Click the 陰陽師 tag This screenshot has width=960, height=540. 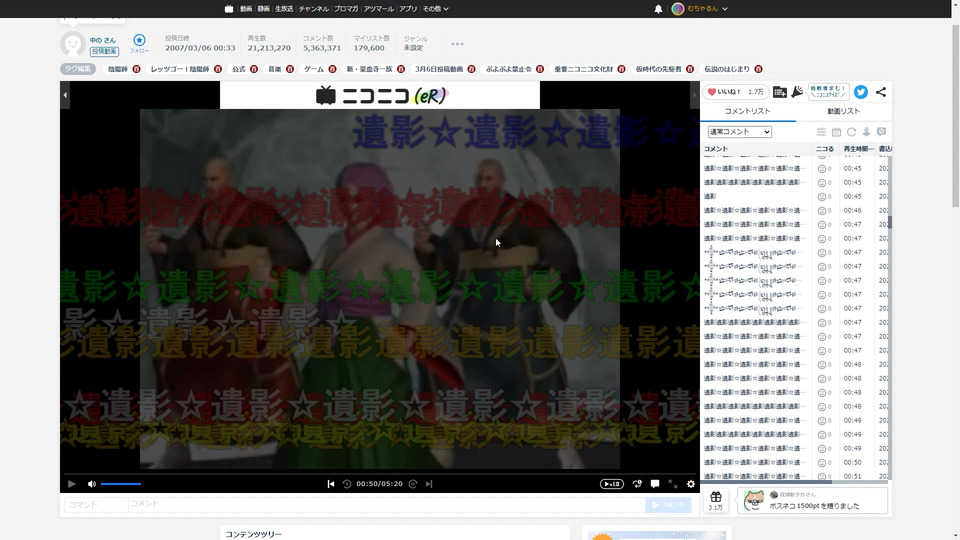[x=118, y=69]
